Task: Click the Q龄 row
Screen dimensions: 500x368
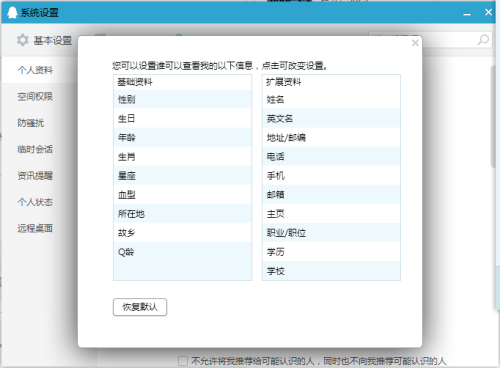Action: tap(182, 252)
